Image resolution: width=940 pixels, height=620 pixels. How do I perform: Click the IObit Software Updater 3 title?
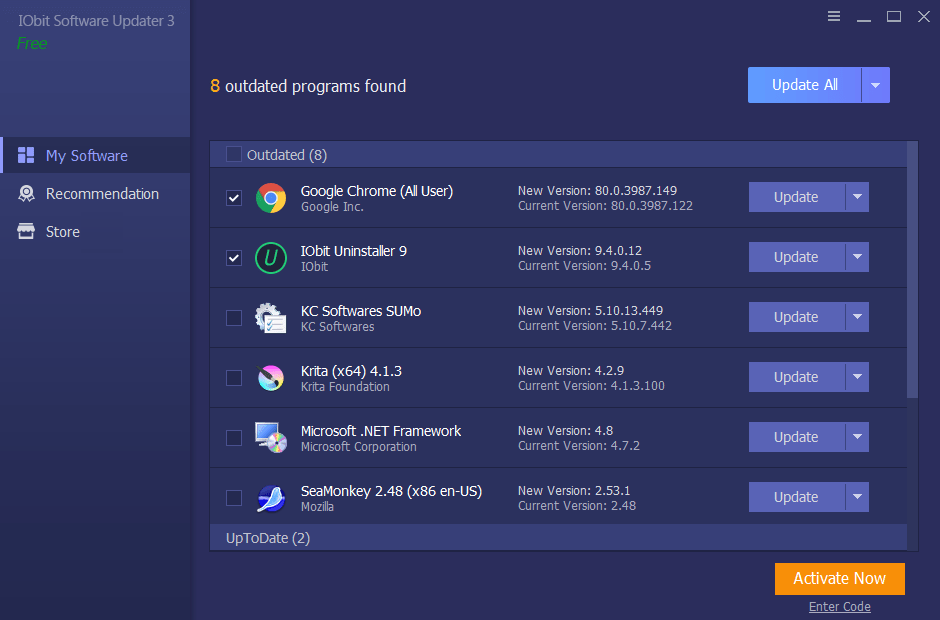tap(97, 21)
